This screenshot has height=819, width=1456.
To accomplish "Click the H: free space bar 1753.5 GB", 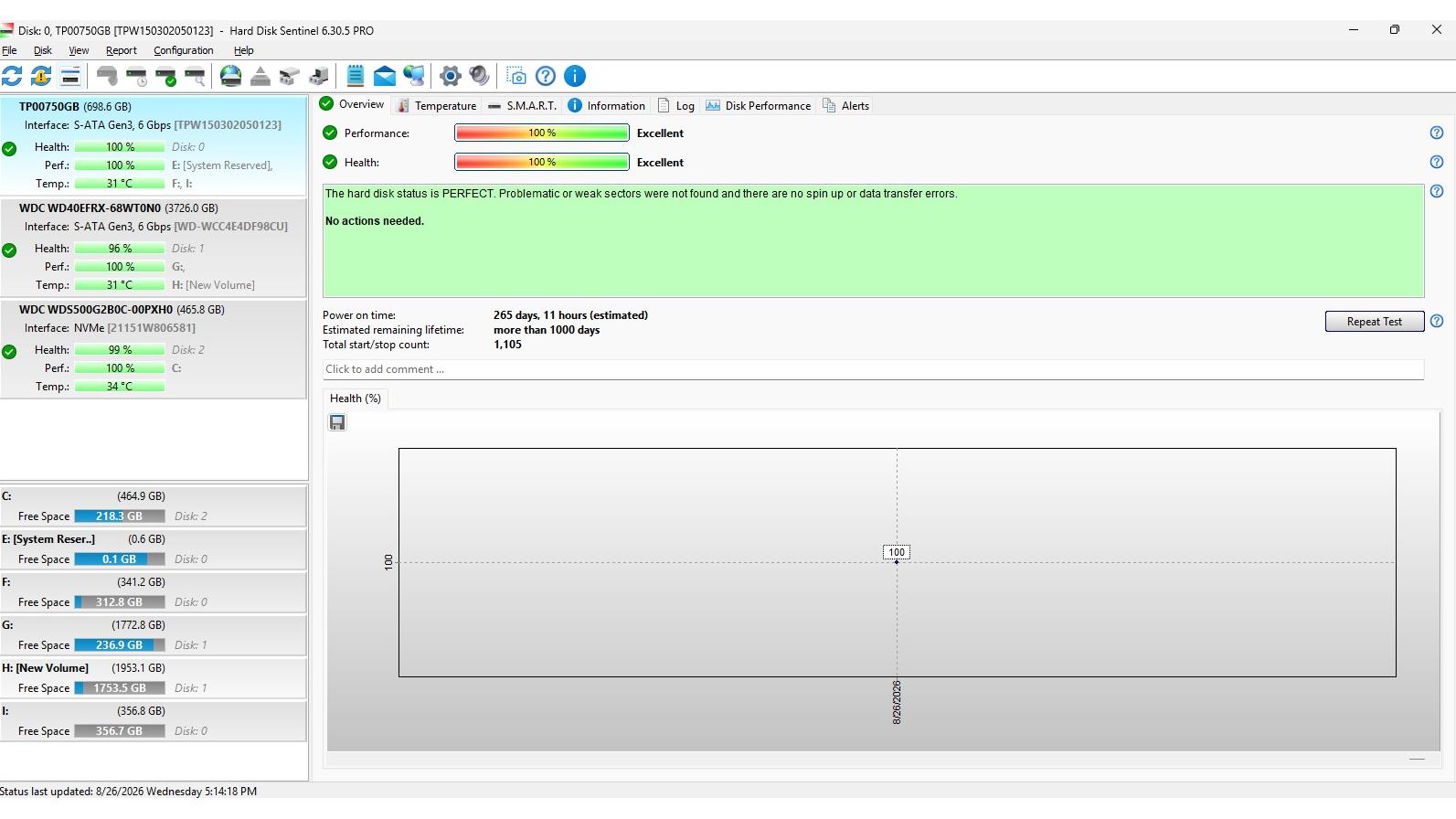I will [x=120, y=688].
